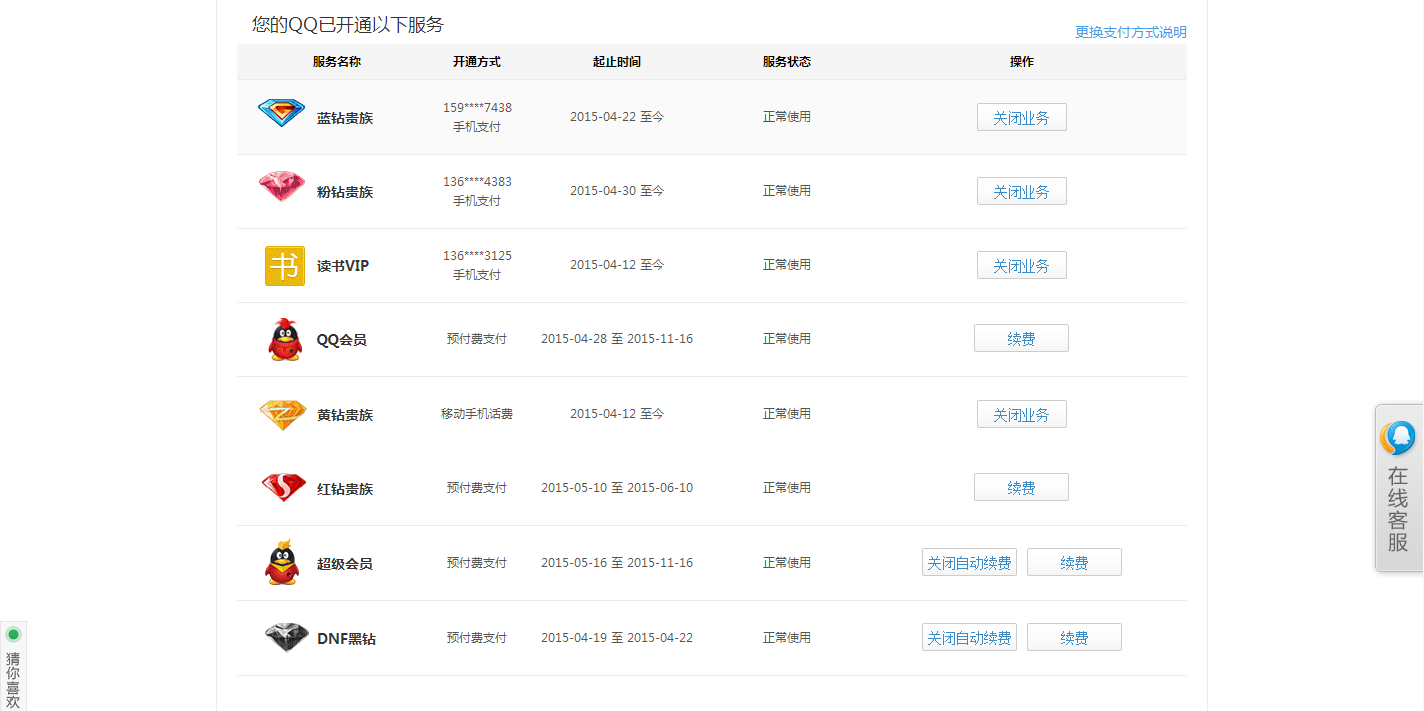The width and height of the screenshot is (1424, 711).
Task: Turn off auto-renew for 超级会员
Action: click(969, 562)
